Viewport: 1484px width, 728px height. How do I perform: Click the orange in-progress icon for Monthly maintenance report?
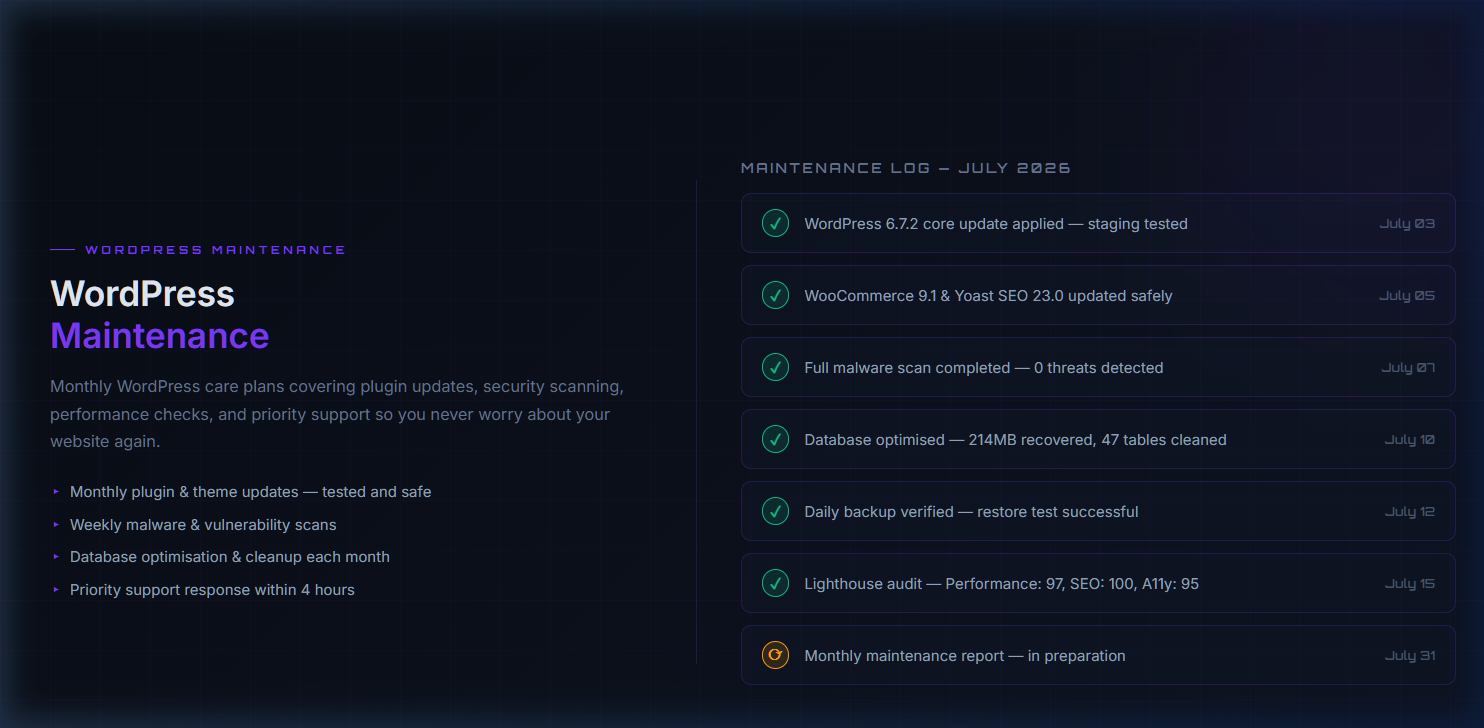pyautogui.click(x=775, y=655)
